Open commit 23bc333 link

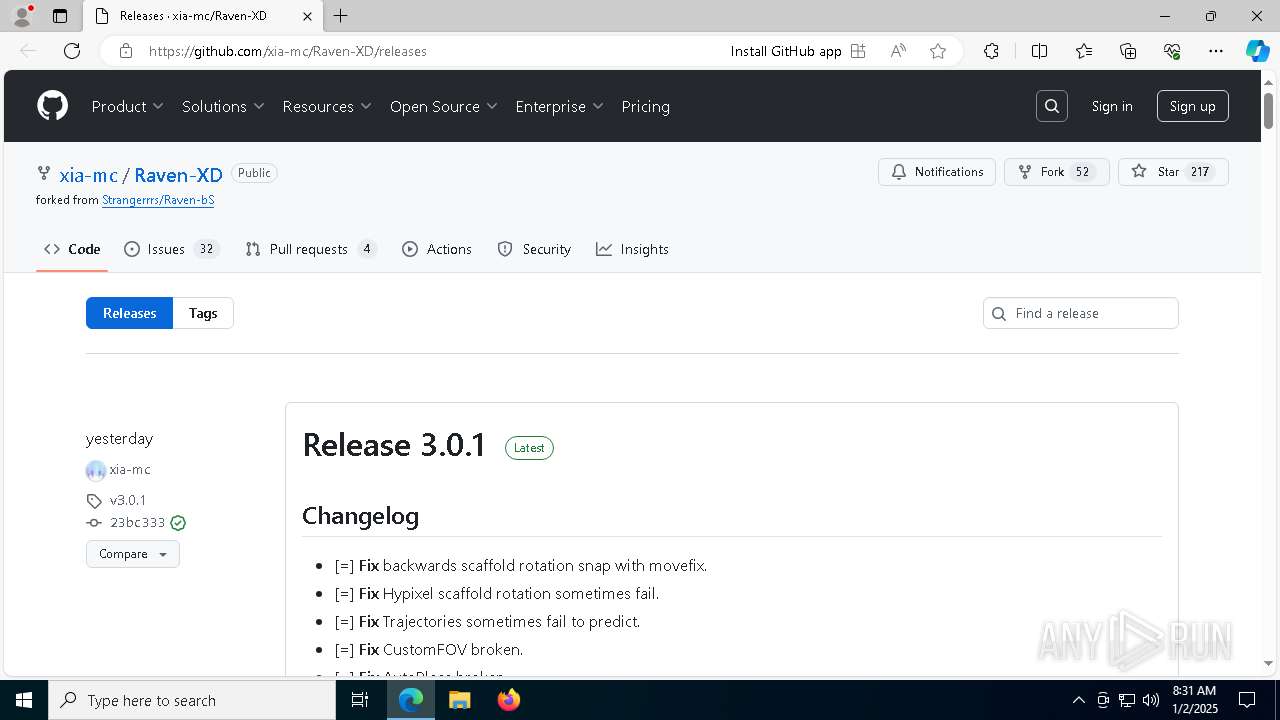137,523
